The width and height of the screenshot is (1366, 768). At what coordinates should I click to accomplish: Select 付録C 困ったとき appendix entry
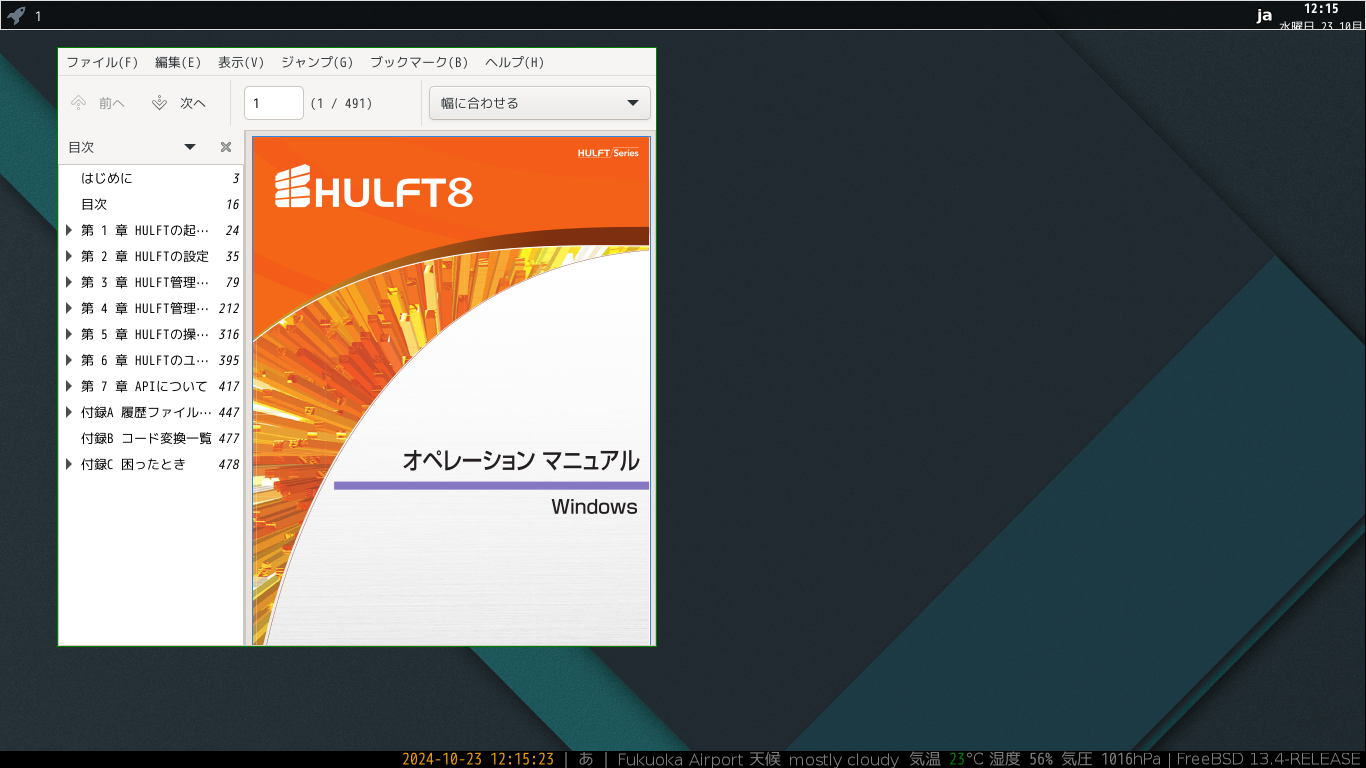click(151, 464)
